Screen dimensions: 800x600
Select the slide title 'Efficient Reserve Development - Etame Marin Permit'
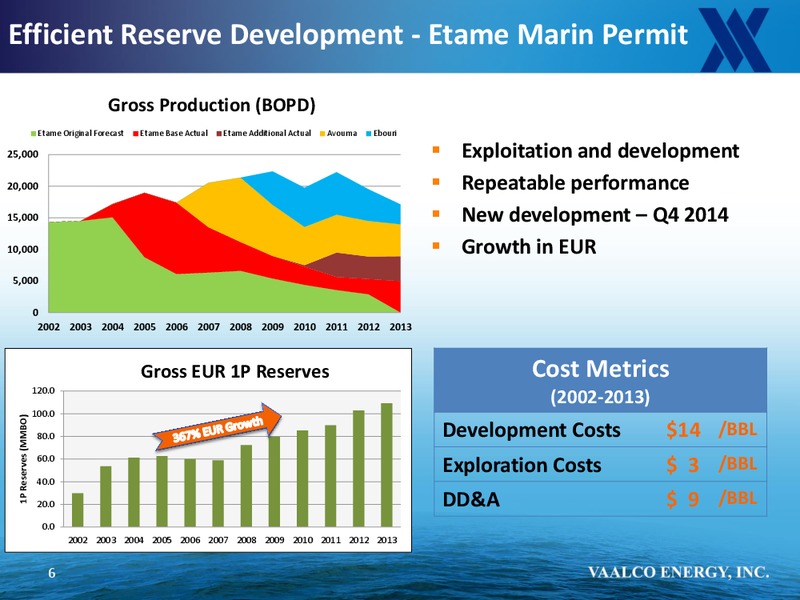[x=348, y=35]
